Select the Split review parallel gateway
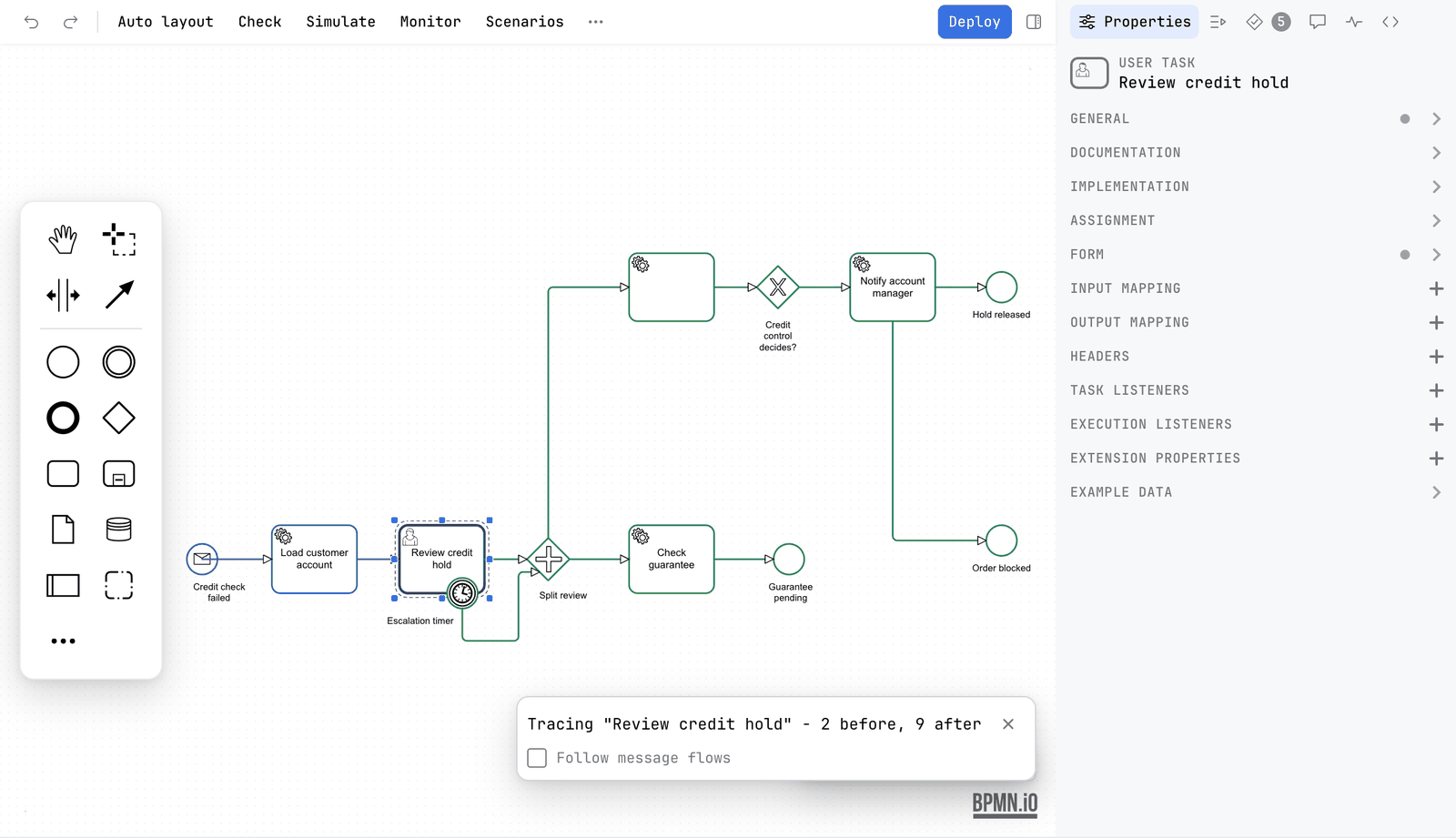The width and height of the screenshot is (1456, 838). click(x=548, y=560)
